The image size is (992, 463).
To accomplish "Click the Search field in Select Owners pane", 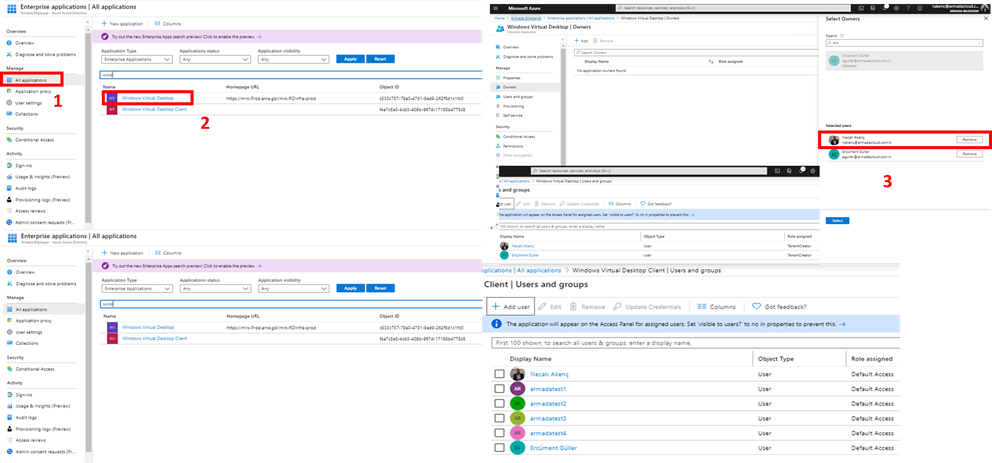I will [903, 43].
